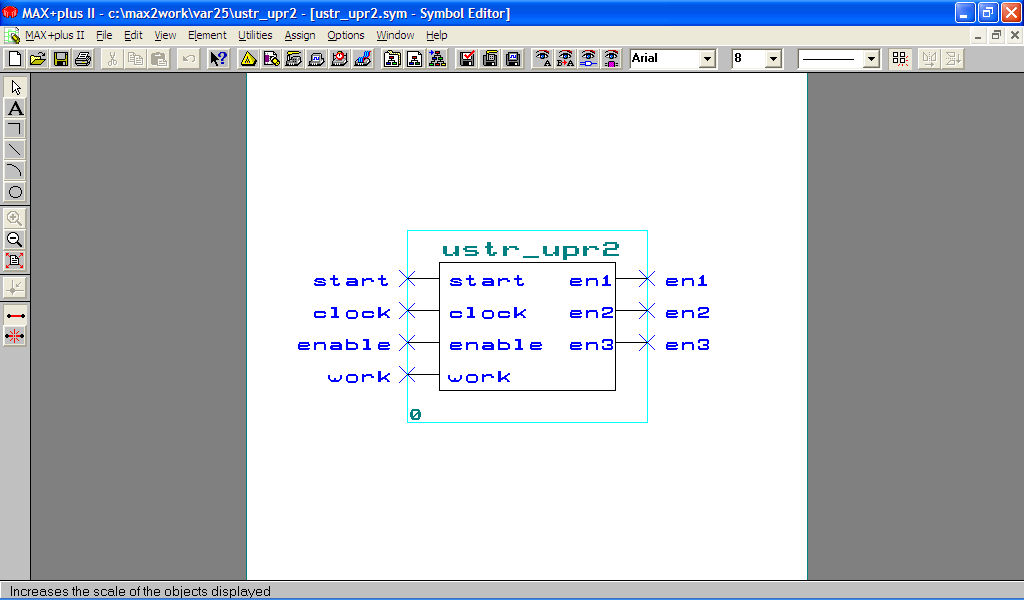Image resolution: width=1024 pixels, height=600 pixels.
Task: Choose the Selection arrow tool
Action: coord(15,87)
